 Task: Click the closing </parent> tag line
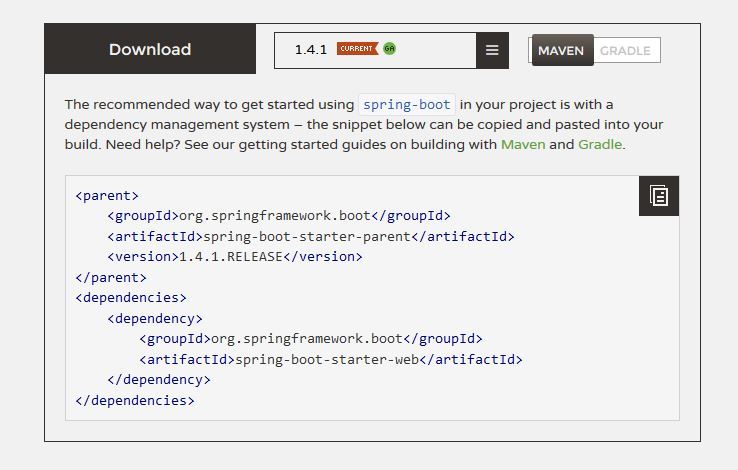(x=111, y=277)
